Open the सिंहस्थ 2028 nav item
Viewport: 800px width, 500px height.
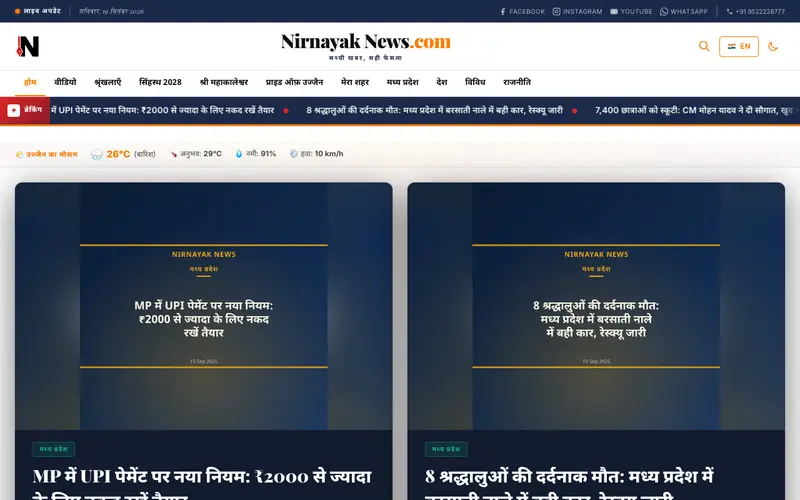pyautogui.click(x=160, y=82)
